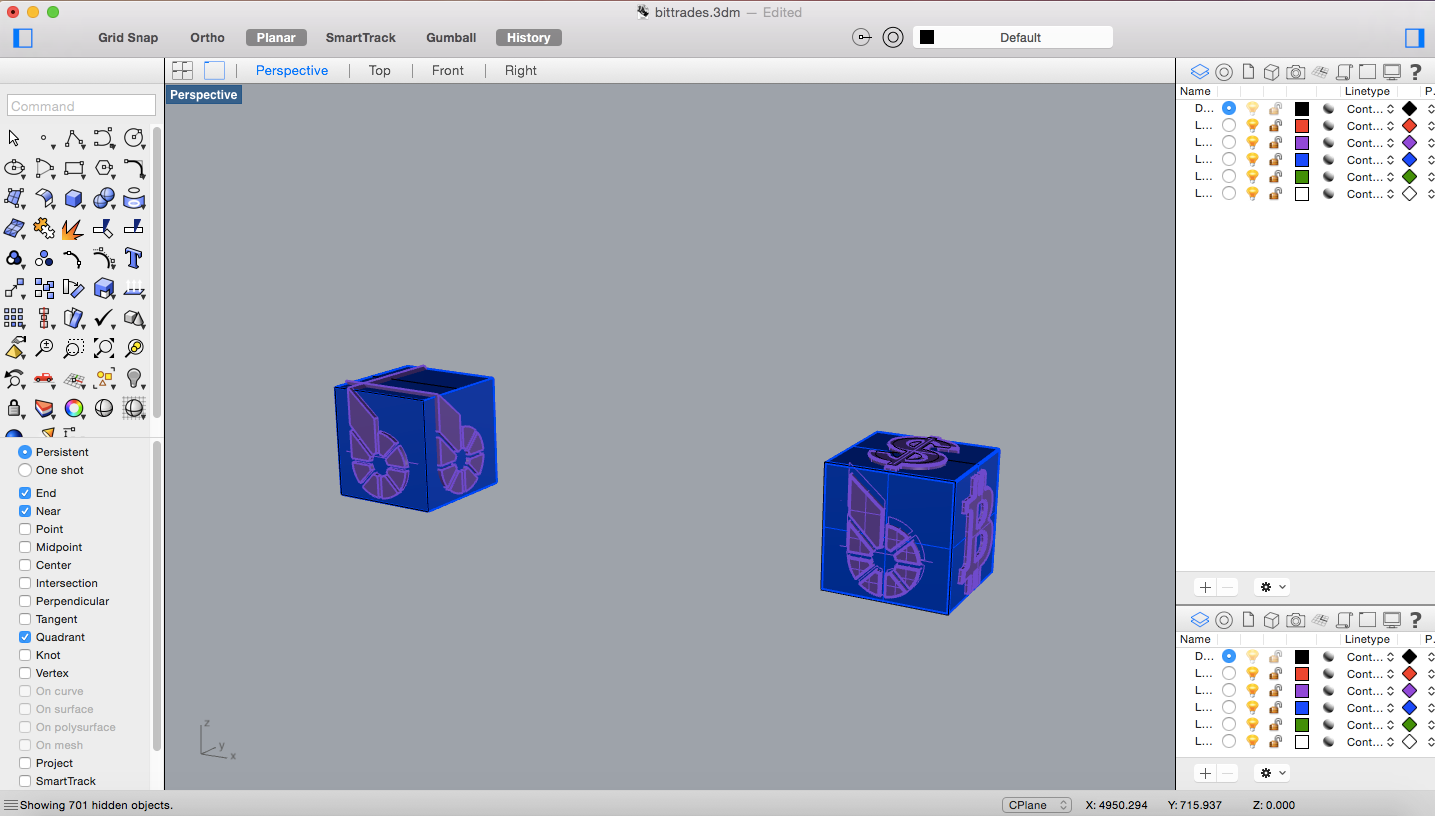Uncheck the End object snap
Screen dimensions: 1435x816
coord(25,493)
